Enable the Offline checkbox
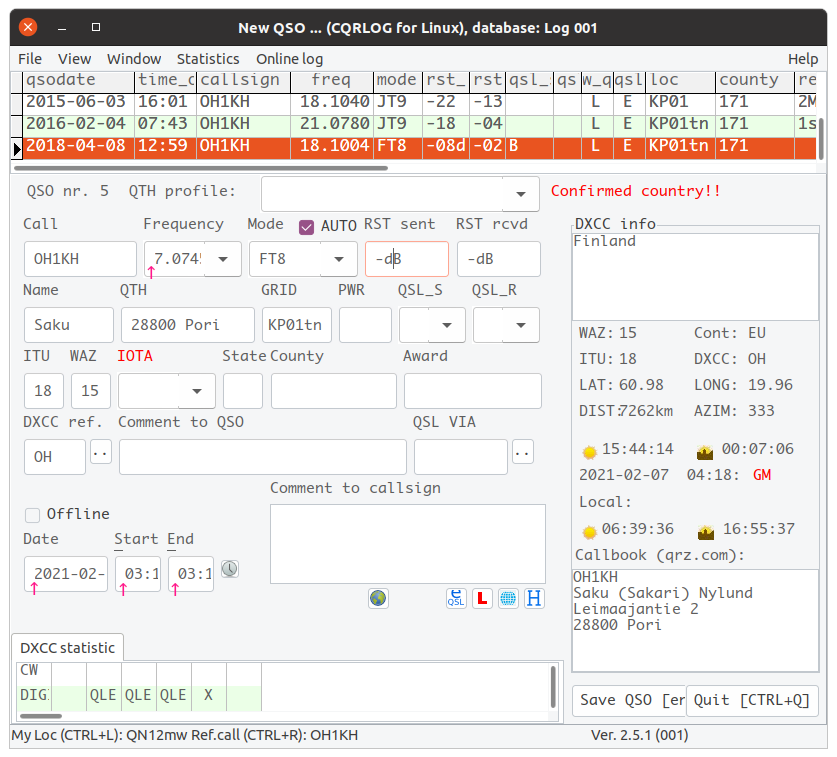 (x=33, y=515)
